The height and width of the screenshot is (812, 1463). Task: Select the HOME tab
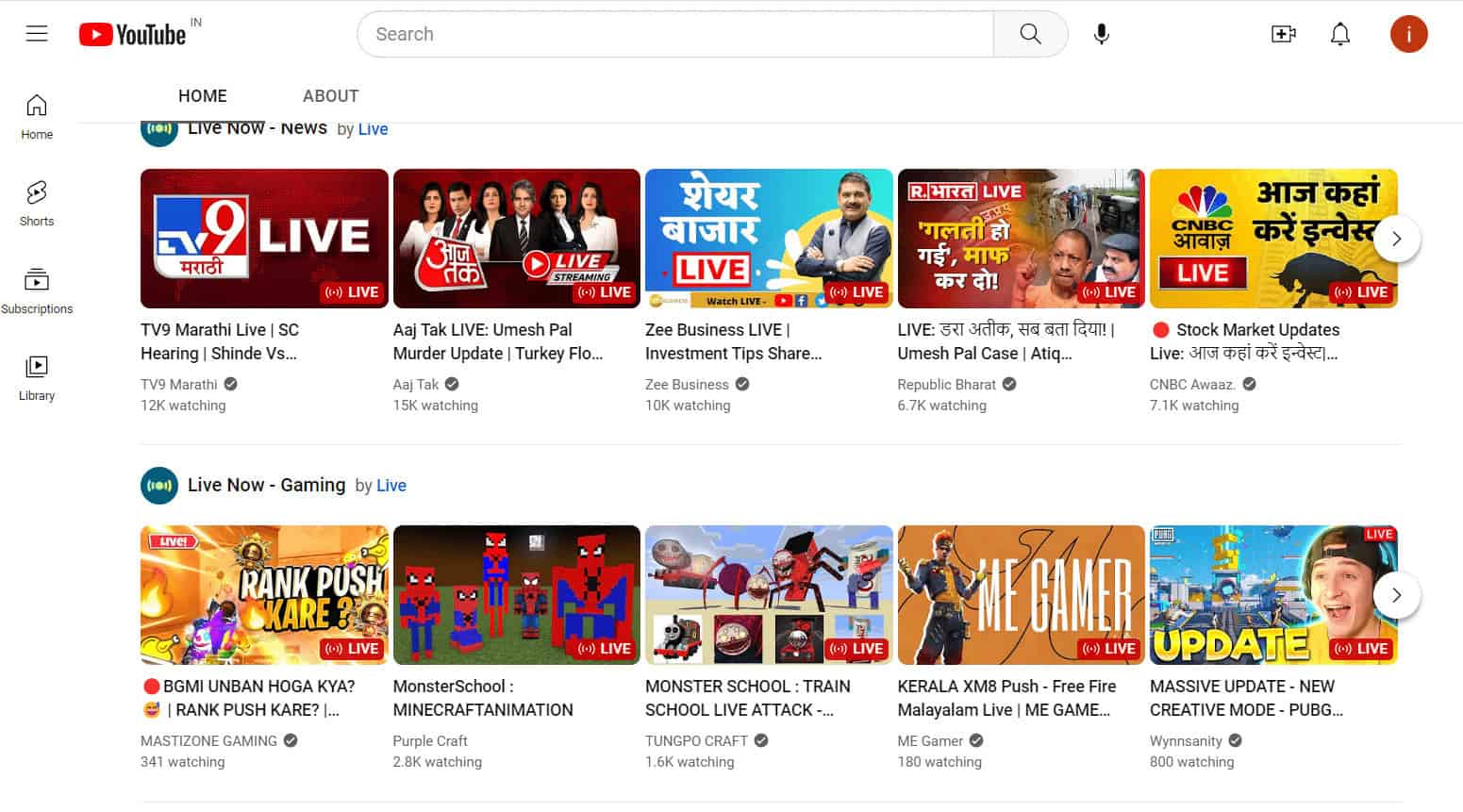coord(202,95)
